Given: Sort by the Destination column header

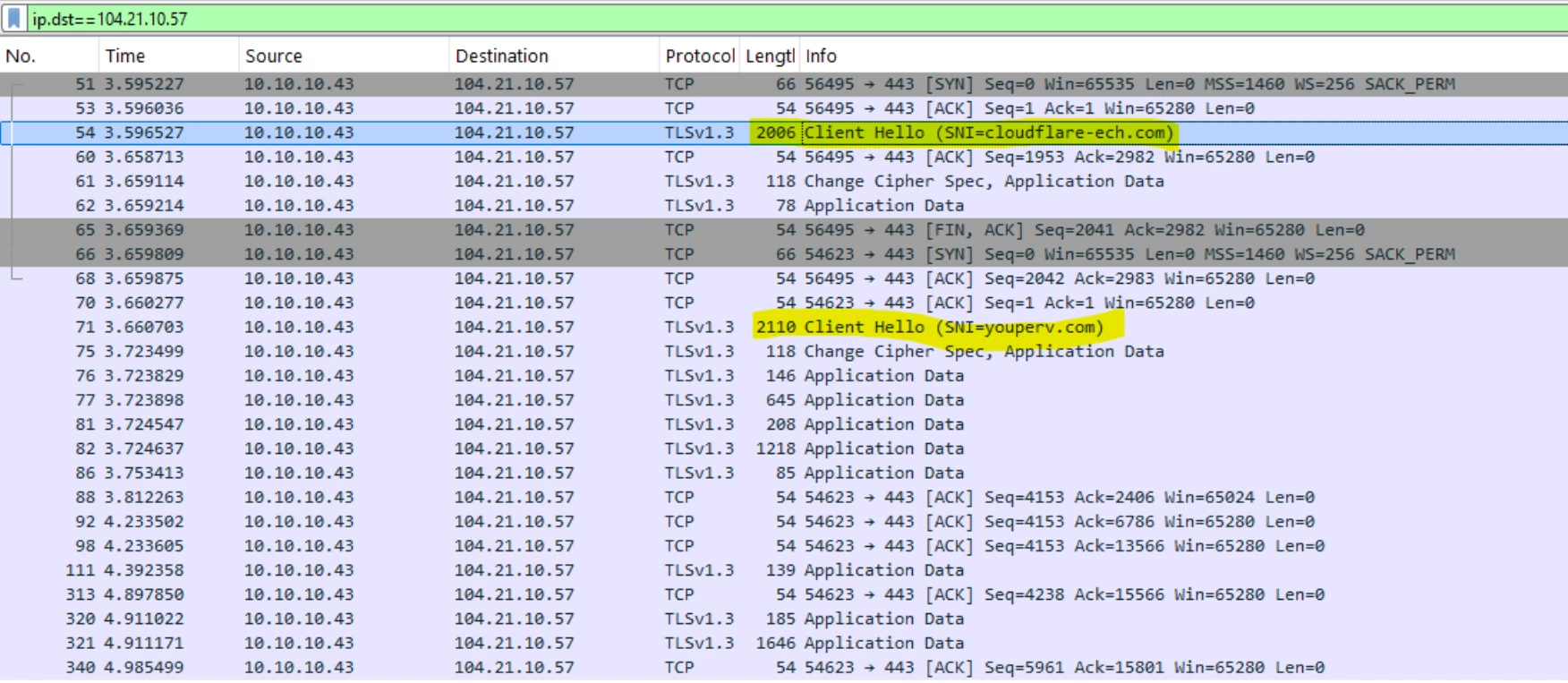Looking at the screenshot, I should [x=554, y=55].
